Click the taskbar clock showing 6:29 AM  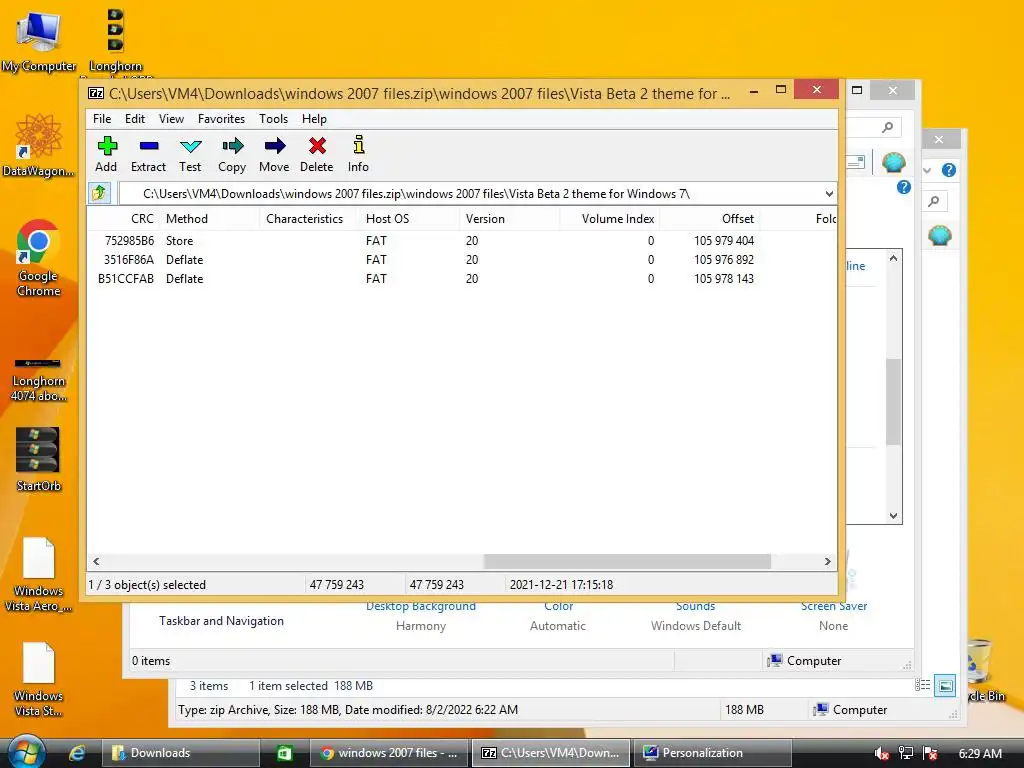980,754
